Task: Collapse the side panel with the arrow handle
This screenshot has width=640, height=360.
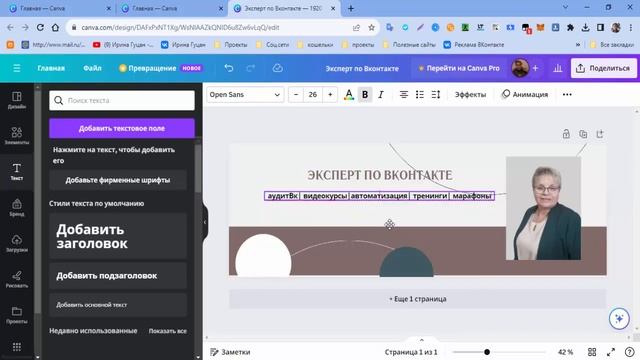Action: coord(205,222)
